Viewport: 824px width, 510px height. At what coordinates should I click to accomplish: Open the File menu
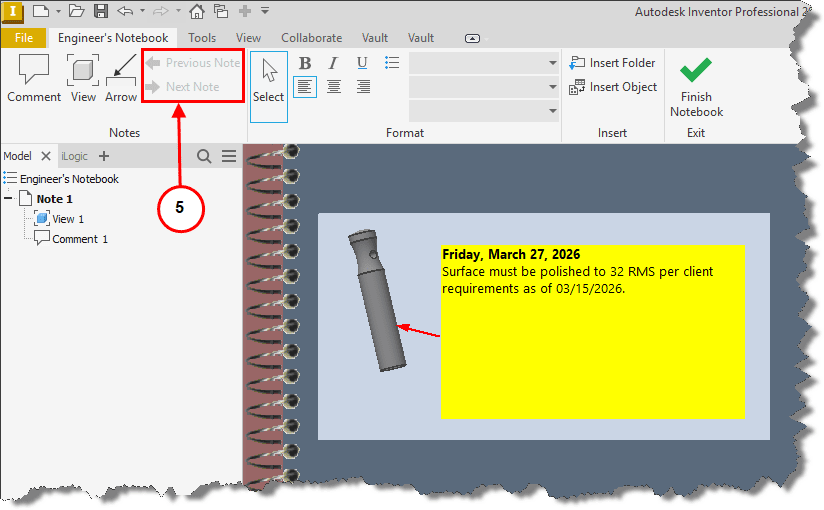pos(24,38)
